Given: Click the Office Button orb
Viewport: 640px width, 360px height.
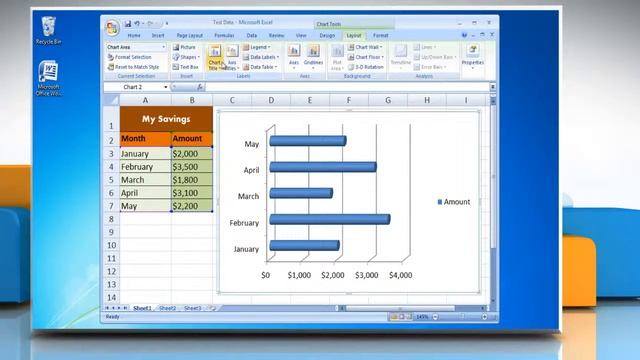Looking at the screenshot, I should coord(112,28).
